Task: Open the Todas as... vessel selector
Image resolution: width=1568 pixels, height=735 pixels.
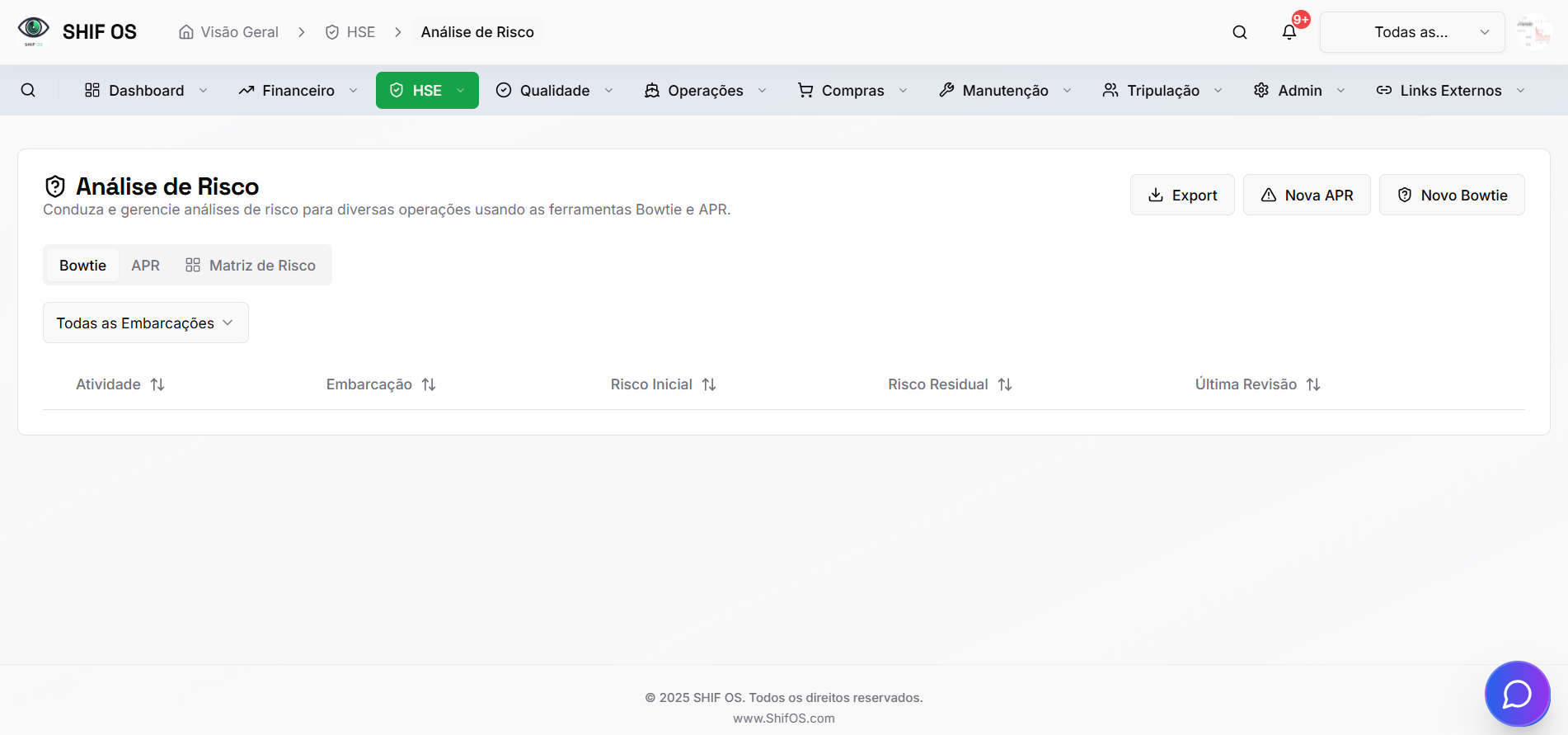Action: point(1411,32)
